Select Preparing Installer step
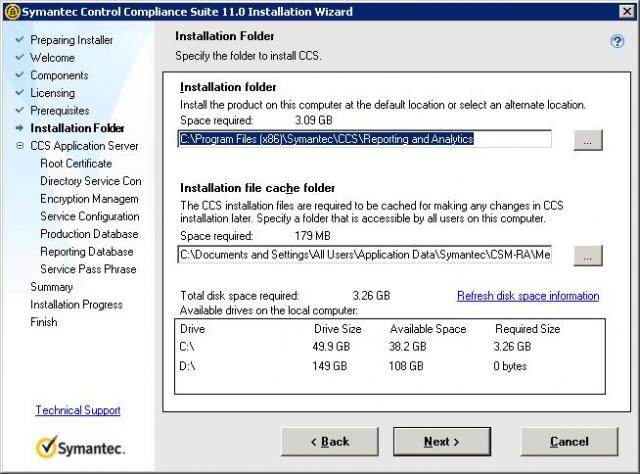The image size is (640, 474). point(71,40)
